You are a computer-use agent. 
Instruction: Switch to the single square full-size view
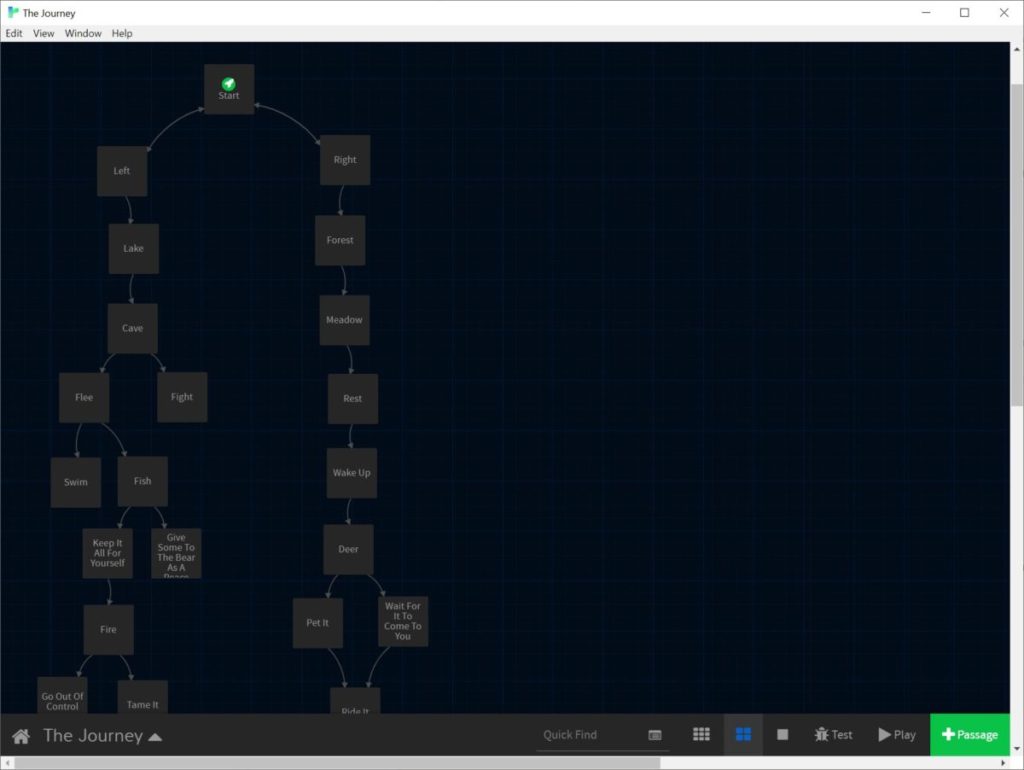point(783,735)
